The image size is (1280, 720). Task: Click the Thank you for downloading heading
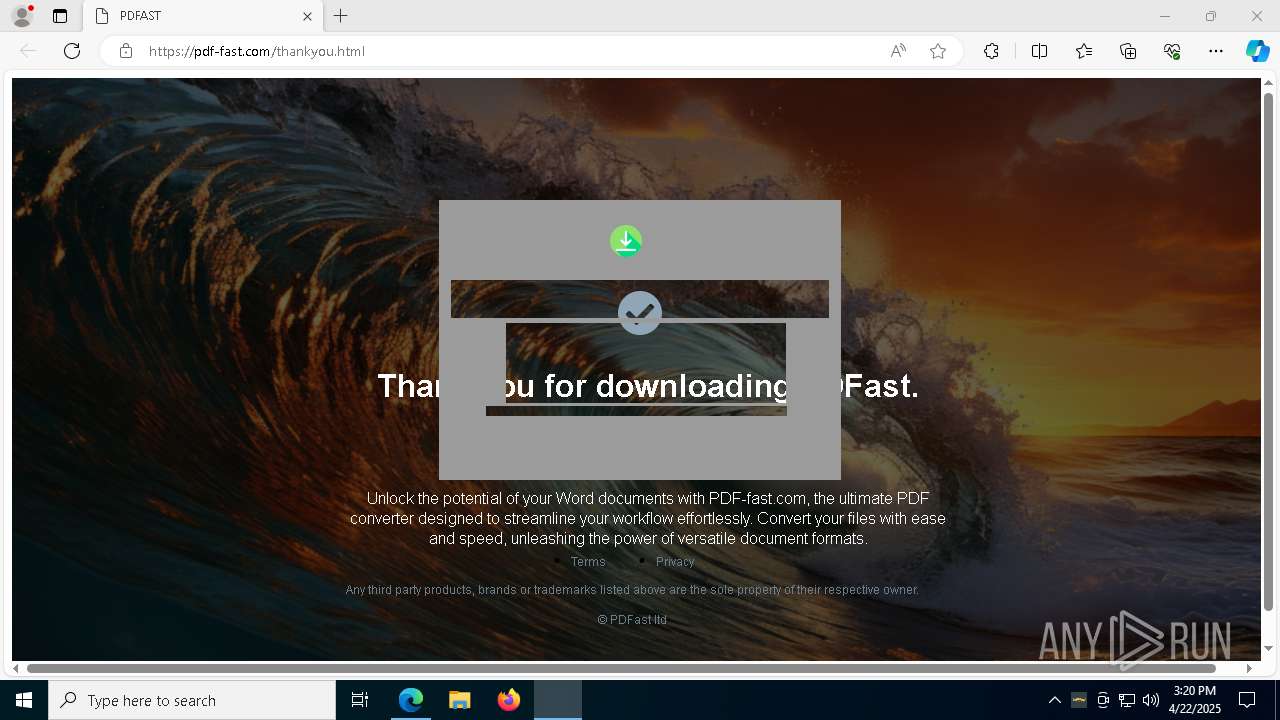coord(648,386)
